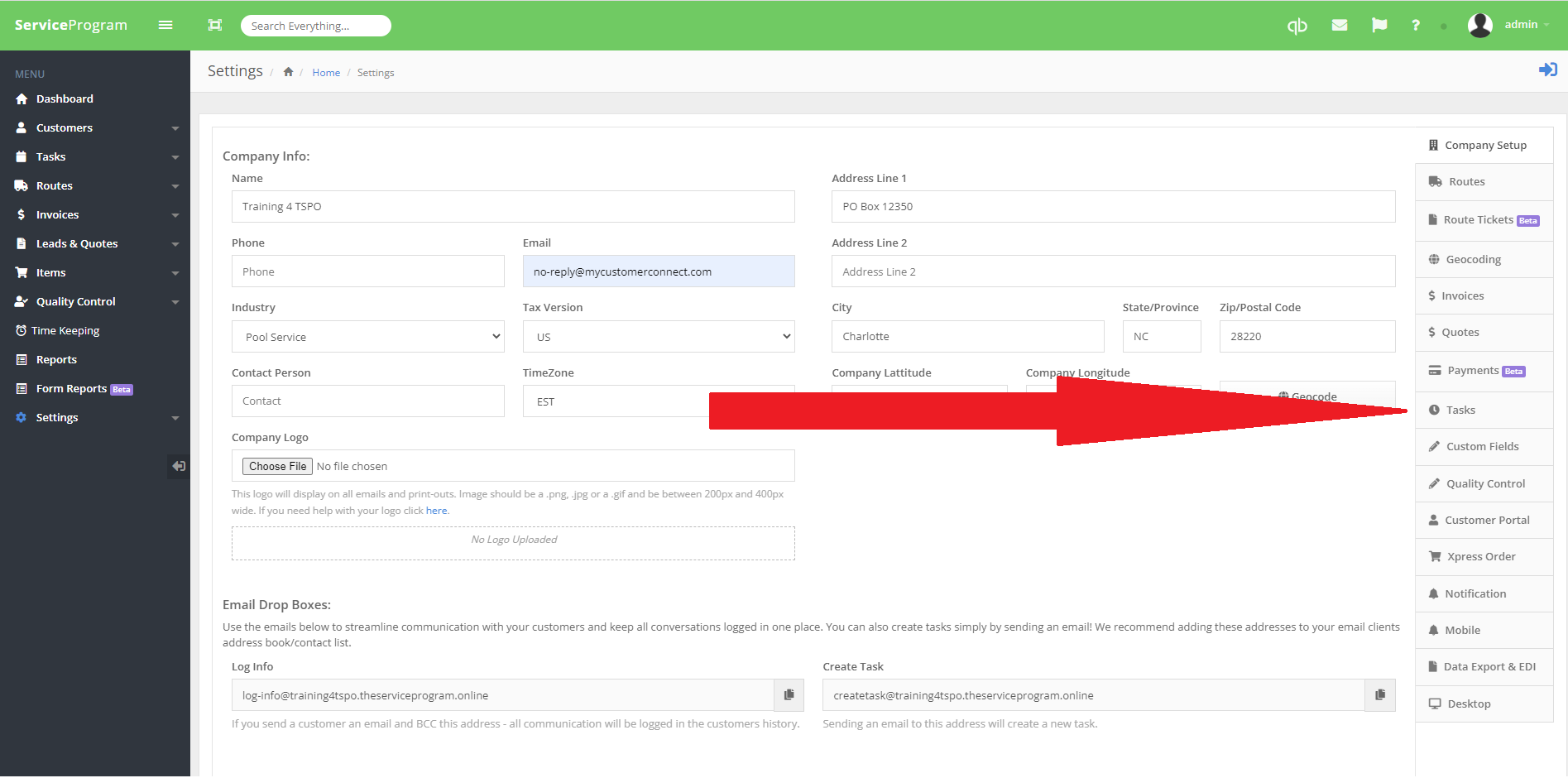
Task: Click the logo help 'here' link
Action: coord(436,511)
